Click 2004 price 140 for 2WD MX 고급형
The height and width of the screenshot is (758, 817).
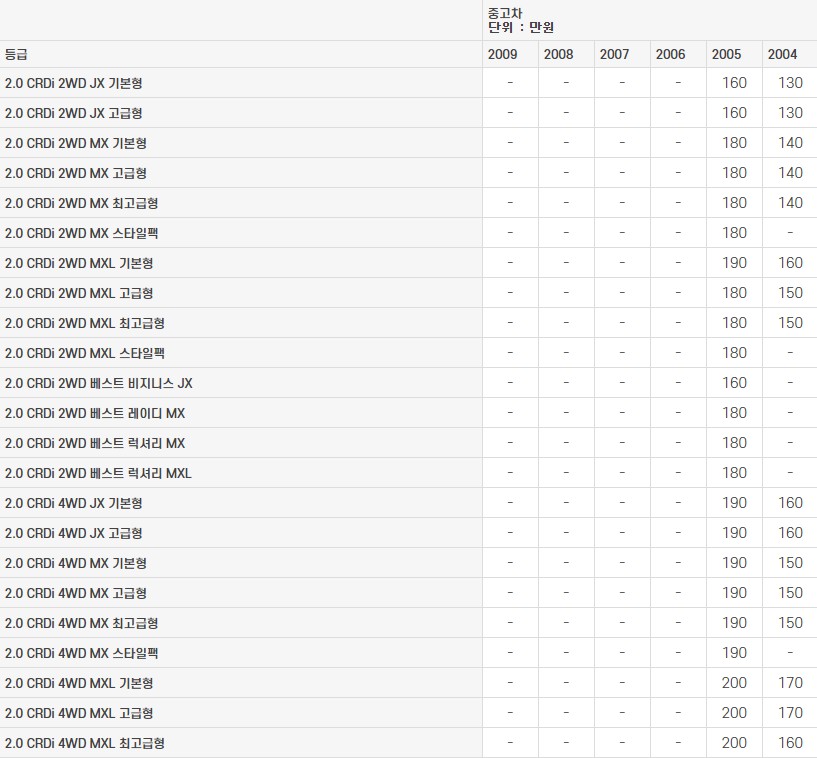coord(790,173)
